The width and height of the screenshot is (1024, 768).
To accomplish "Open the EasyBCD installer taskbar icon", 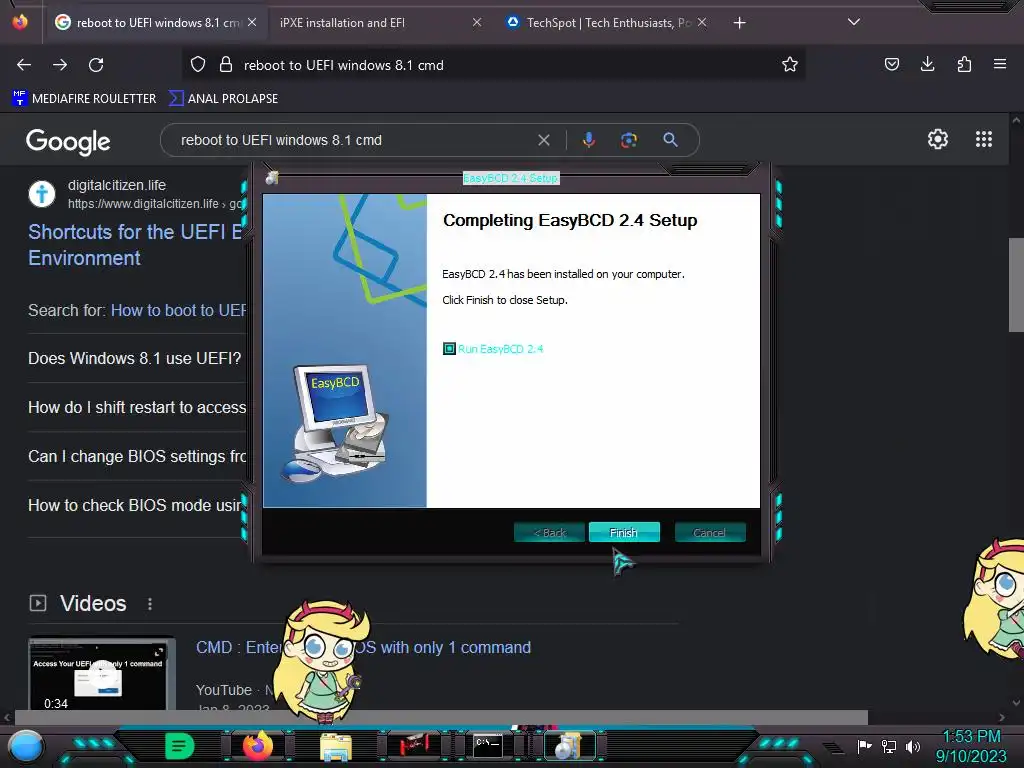I will click(569, 746).
